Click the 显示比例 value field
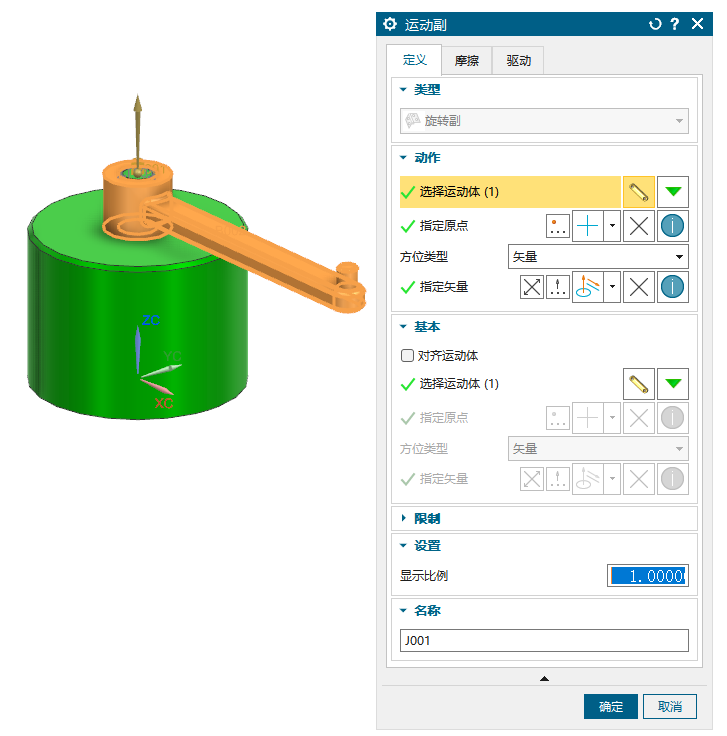The image size is (727, 736). coord(647,576)
